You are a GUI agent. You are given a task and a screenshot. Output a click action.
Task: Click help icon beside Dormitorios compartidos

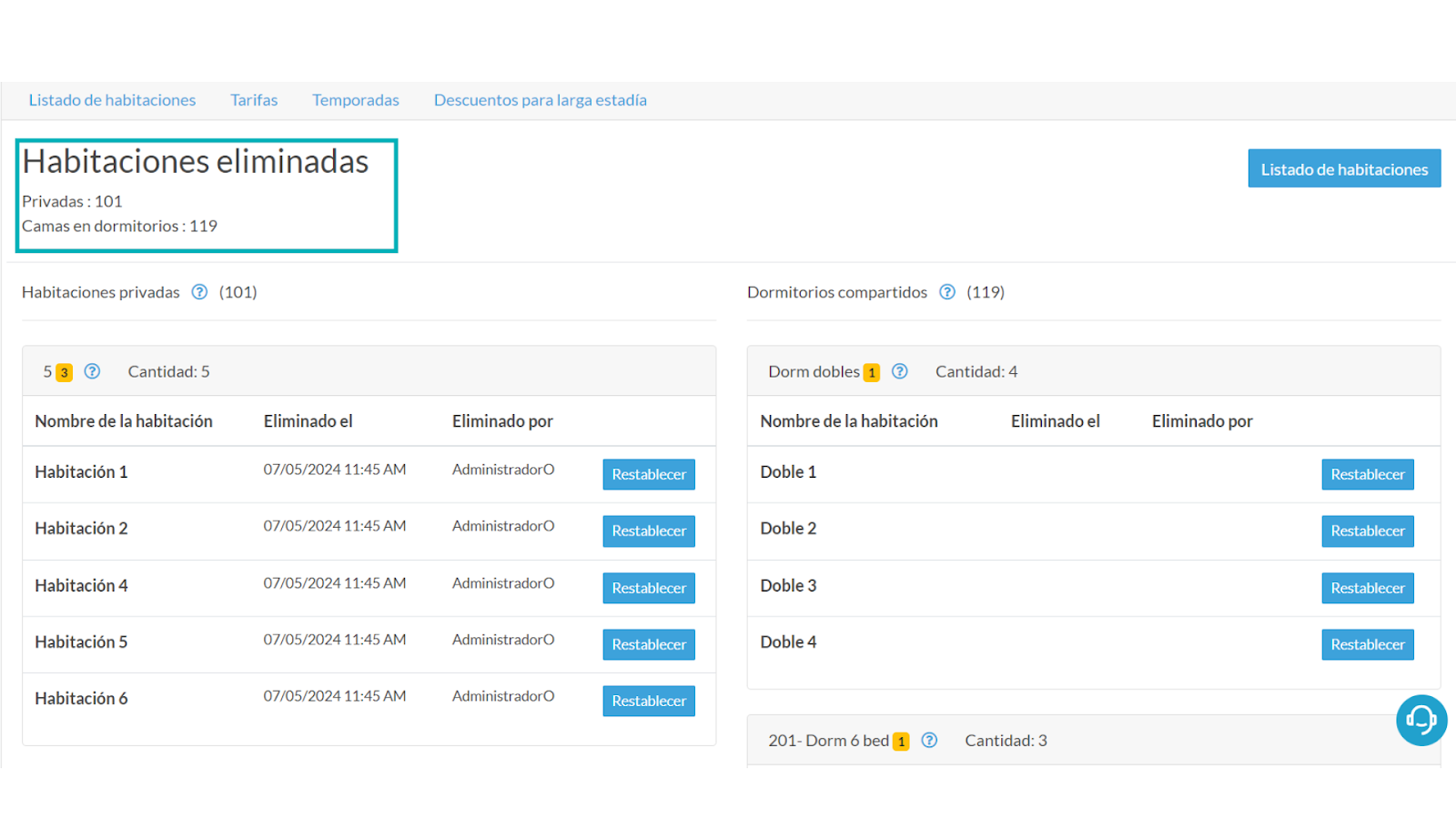(x=947, y=292)
